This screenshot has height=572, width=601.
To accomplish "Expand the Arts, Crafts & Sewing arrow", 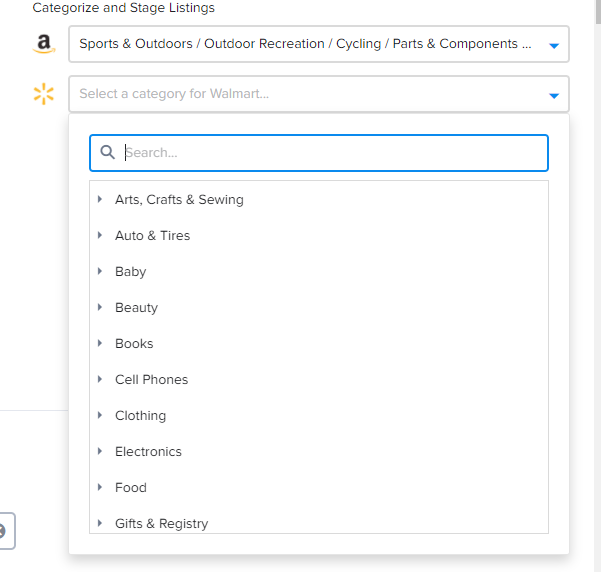I will pyautogui.click(x=100, y=199).
